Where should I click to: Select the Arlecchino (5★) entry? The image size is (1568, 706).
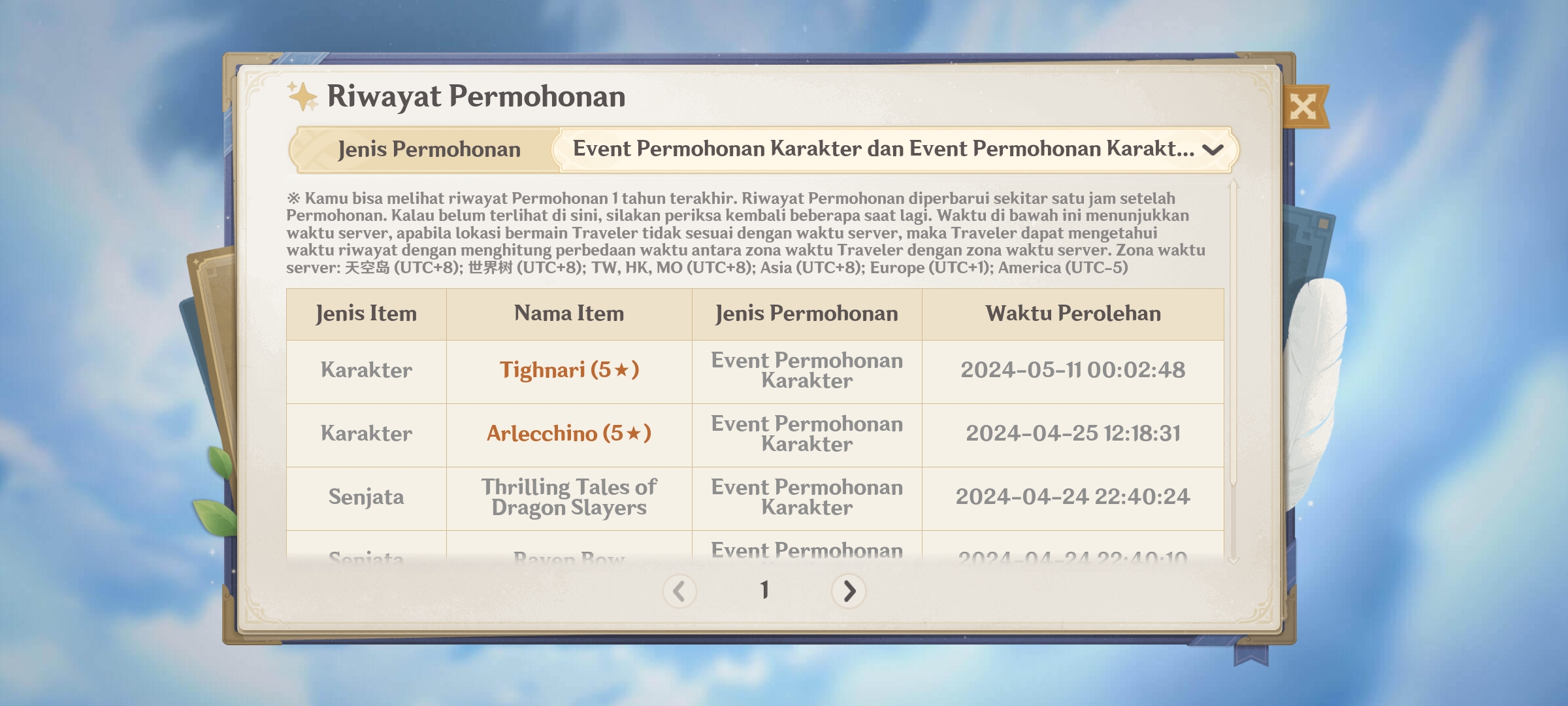569,433
